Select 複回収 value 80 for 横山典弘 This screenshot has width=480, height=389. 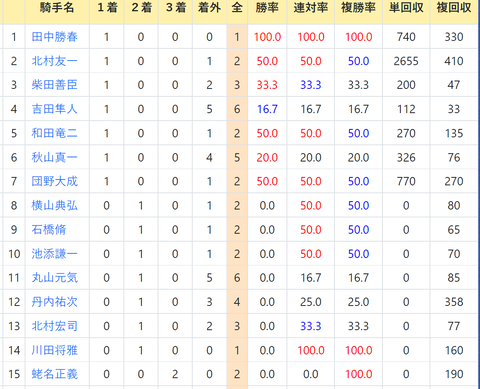[x=454, y=205]
